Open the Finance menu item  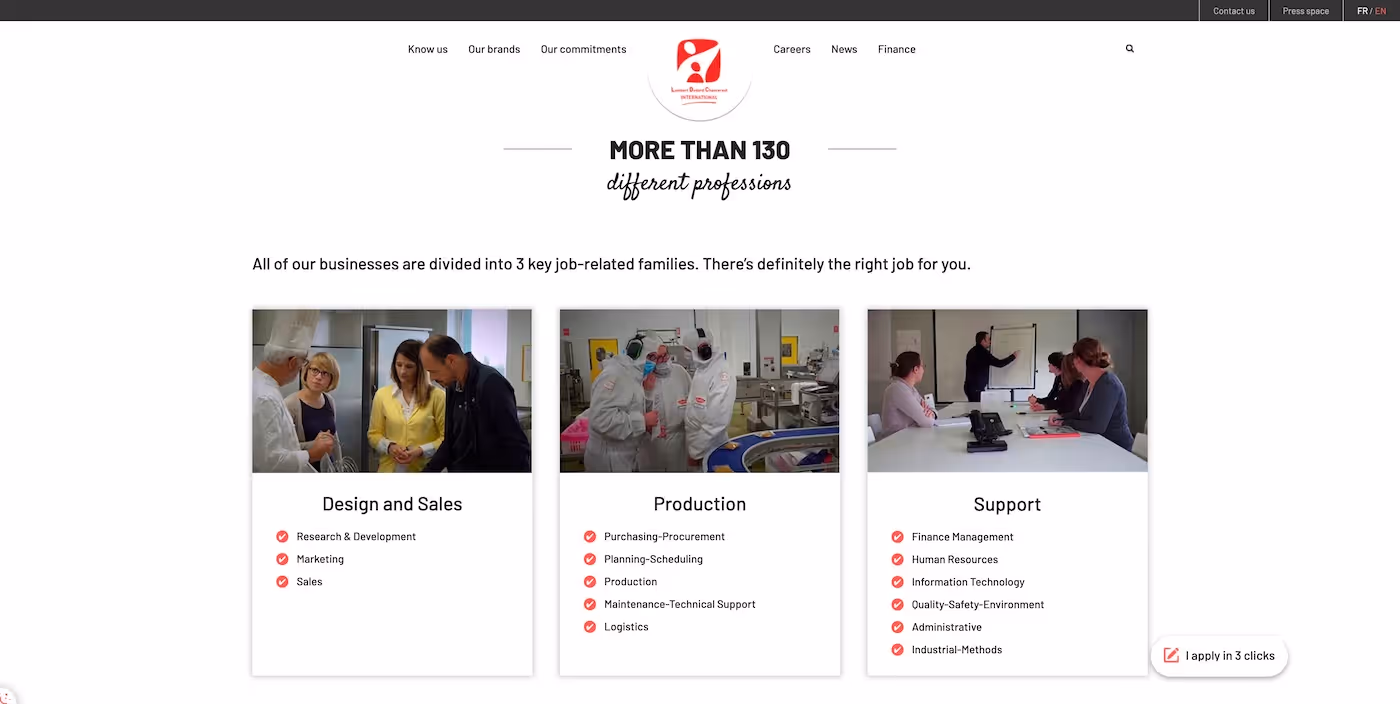(x=896, y=48)
